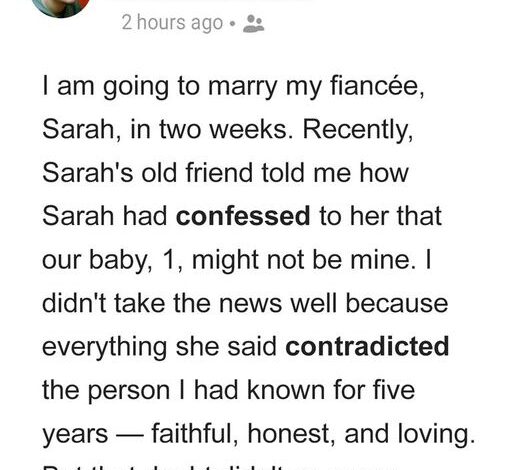
Task: Click the word 'fiancée' in the post
Action: (x=377, y=86)
